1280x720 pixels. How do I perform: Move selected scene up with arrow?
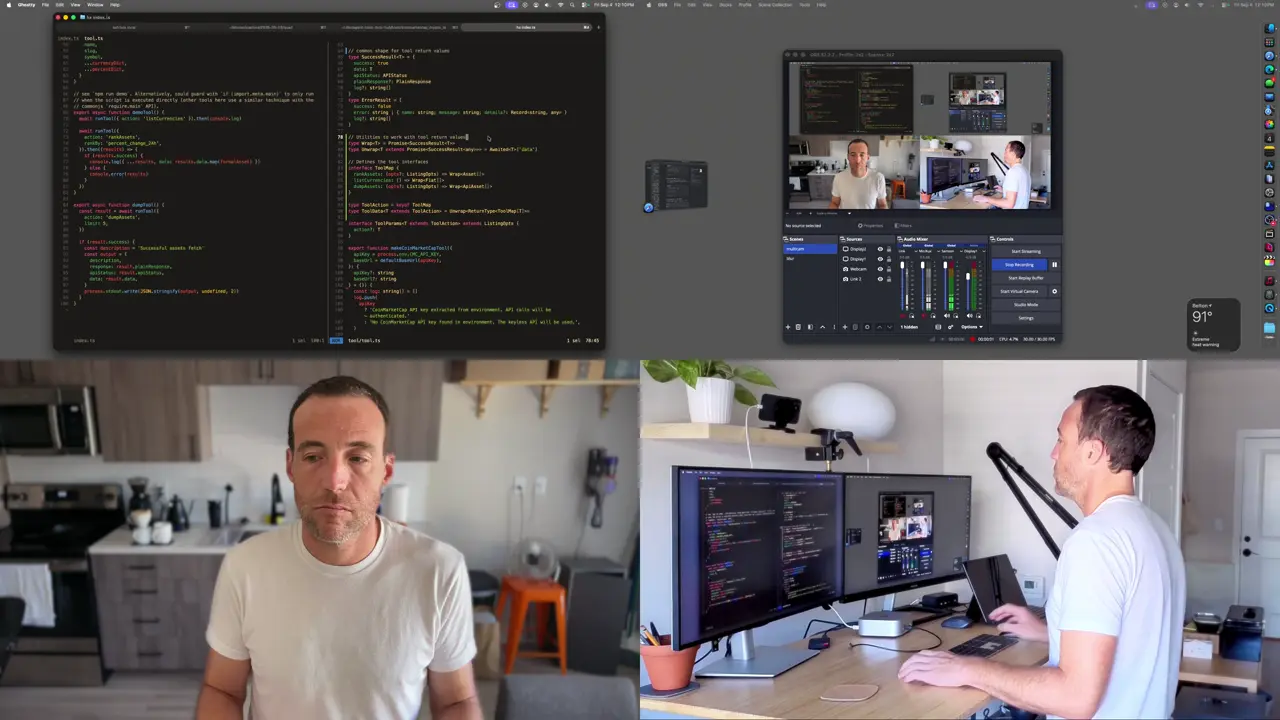(x=823, y=327)
